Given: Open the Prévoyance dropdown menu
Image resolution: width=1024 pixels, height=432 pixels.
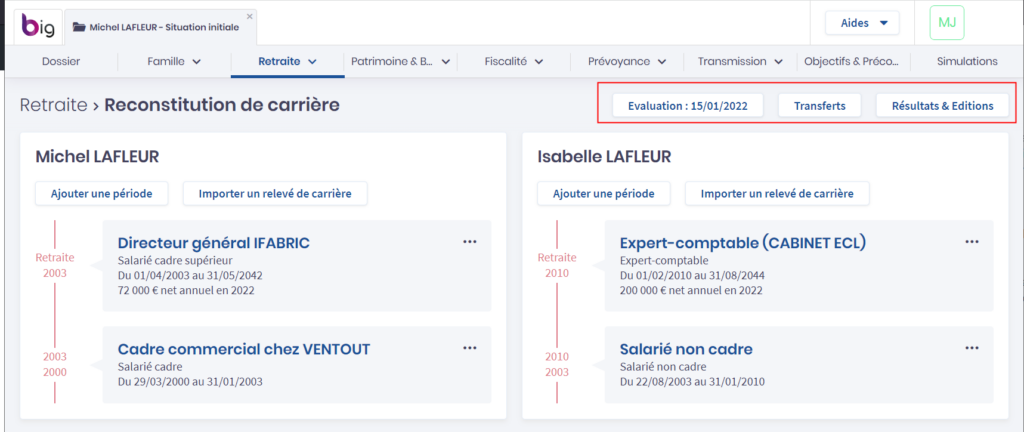Looking at the screenshot, I should (x=627, y=61).
